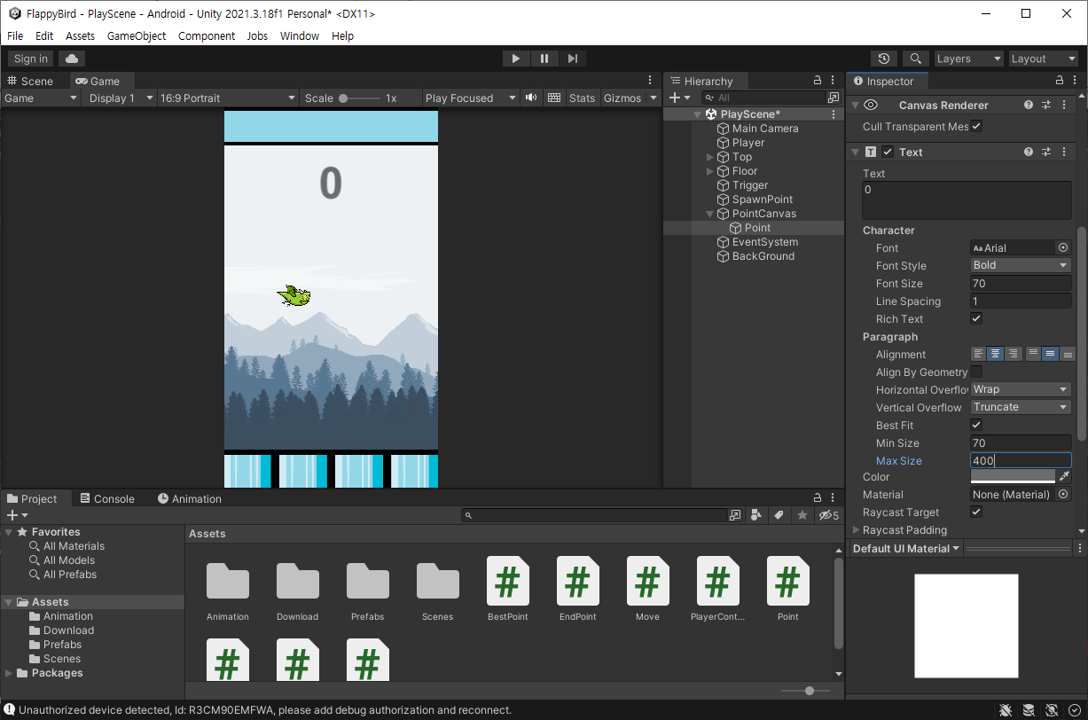Open Canvas Renderer help reference icon

tap(1028, 105)
